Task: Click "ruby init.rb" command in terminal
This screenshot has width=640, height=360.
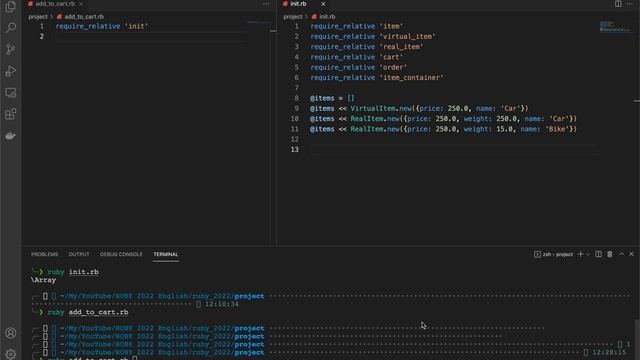Action: point(73,272)
